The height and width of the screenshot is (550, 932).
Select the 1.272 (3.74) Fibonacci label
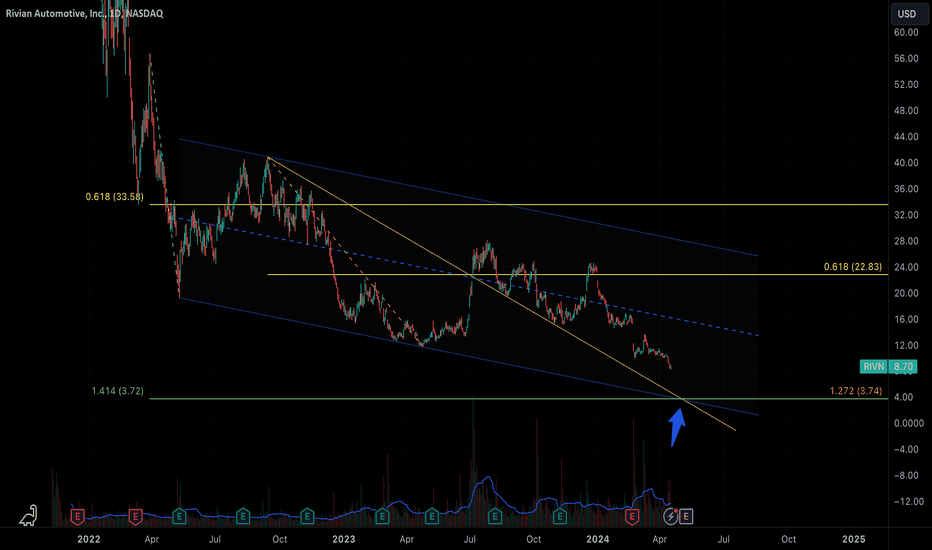click(x=856, y=391)
